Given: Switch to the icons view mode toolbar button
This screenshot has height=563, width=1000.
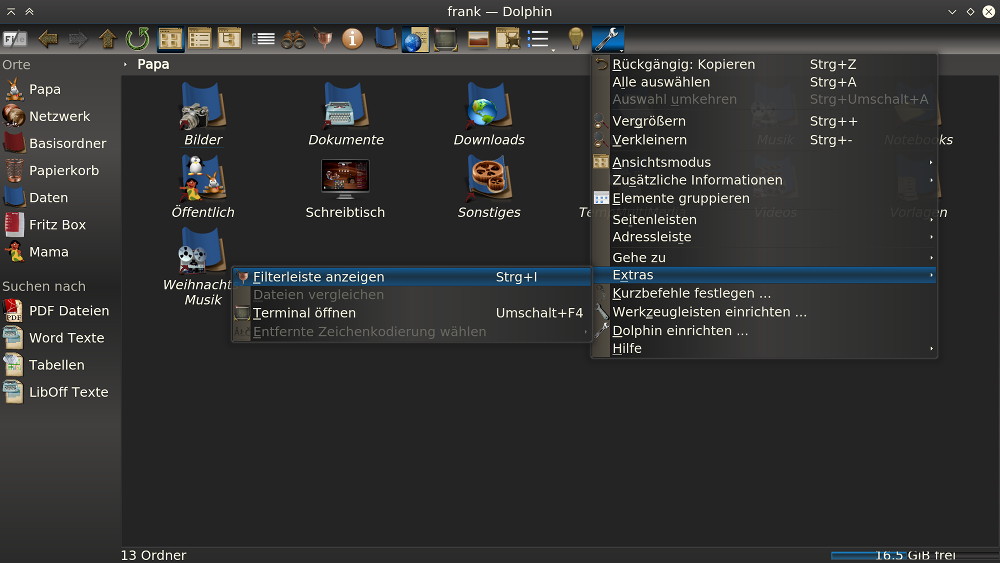Looking at the screenshot, I should coord(170,40).
